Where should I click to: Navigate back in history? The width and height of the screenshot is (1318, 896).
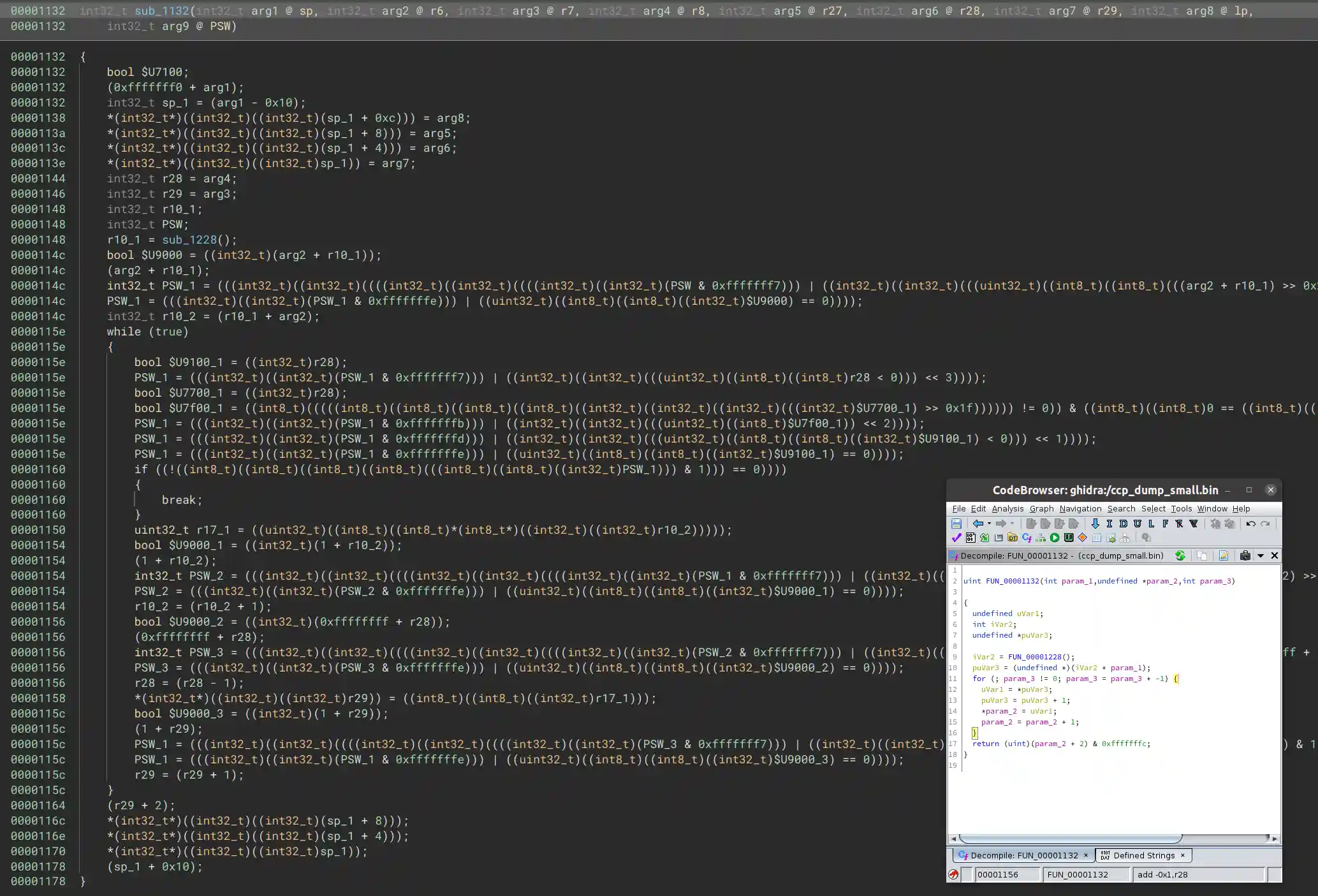tap(978, 524)
